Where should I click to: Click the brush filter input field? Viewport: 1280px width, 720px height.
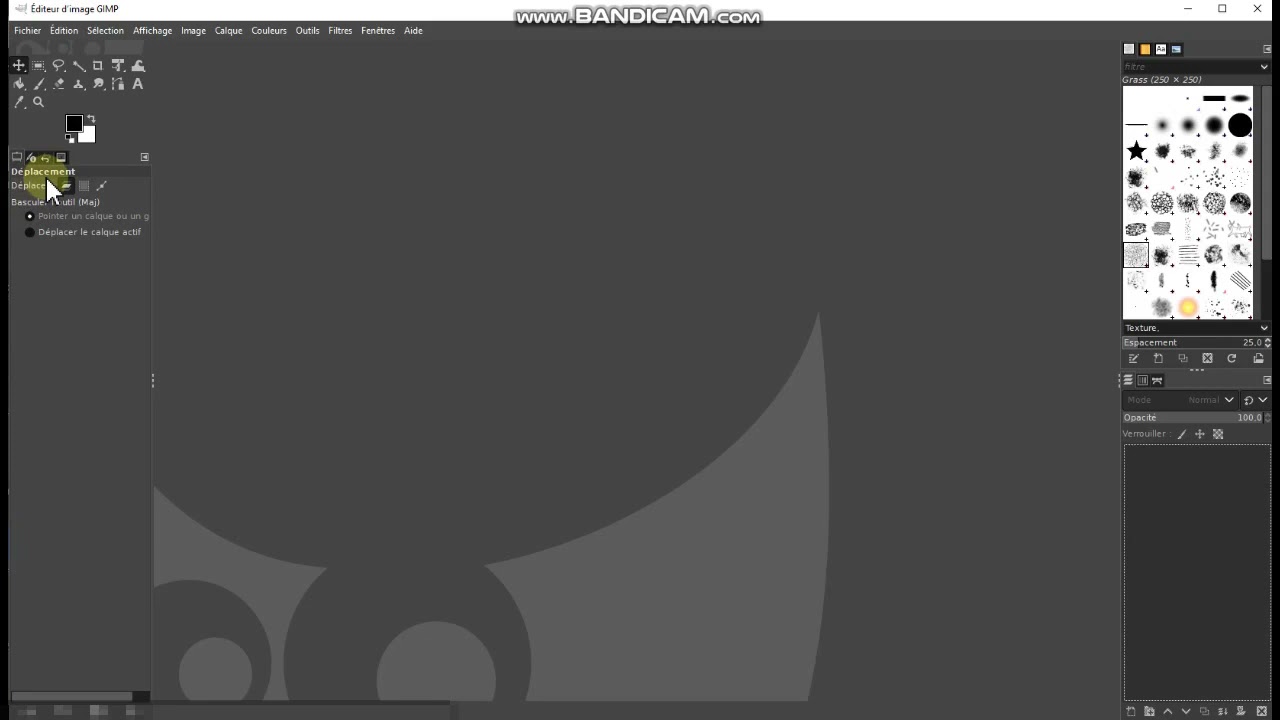coord(1190,66)
